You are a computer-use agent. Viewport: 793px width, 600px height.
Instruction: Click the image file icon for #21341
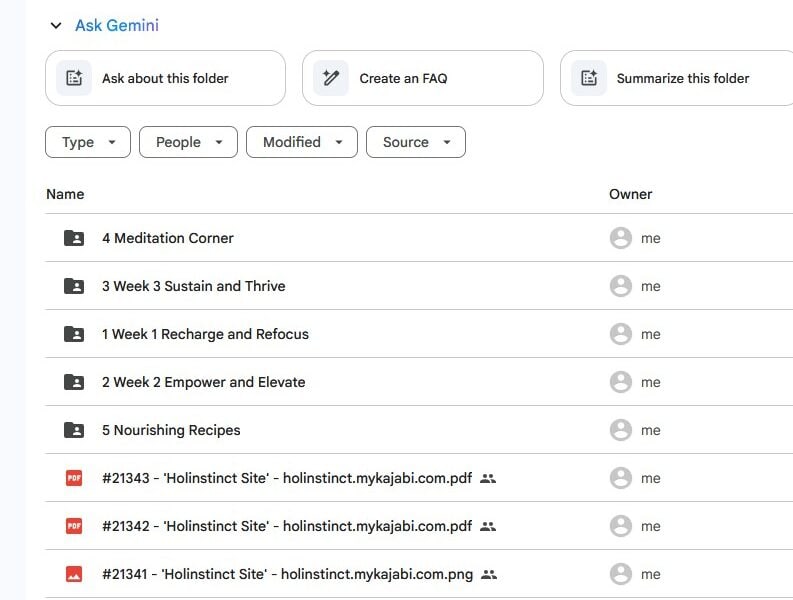click(x=74, y=574)
